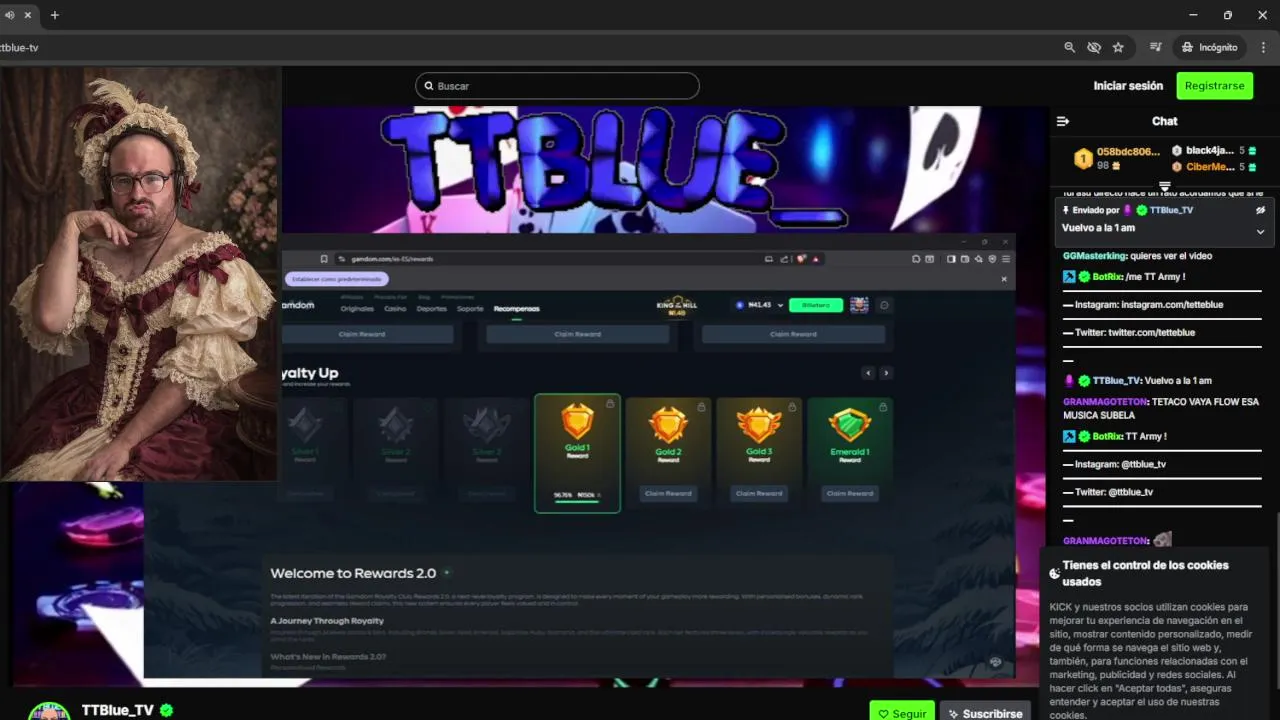Click the bookmark icon in streamed browser address bar
The image size is (1280, 720).
[x=324, y=259]
